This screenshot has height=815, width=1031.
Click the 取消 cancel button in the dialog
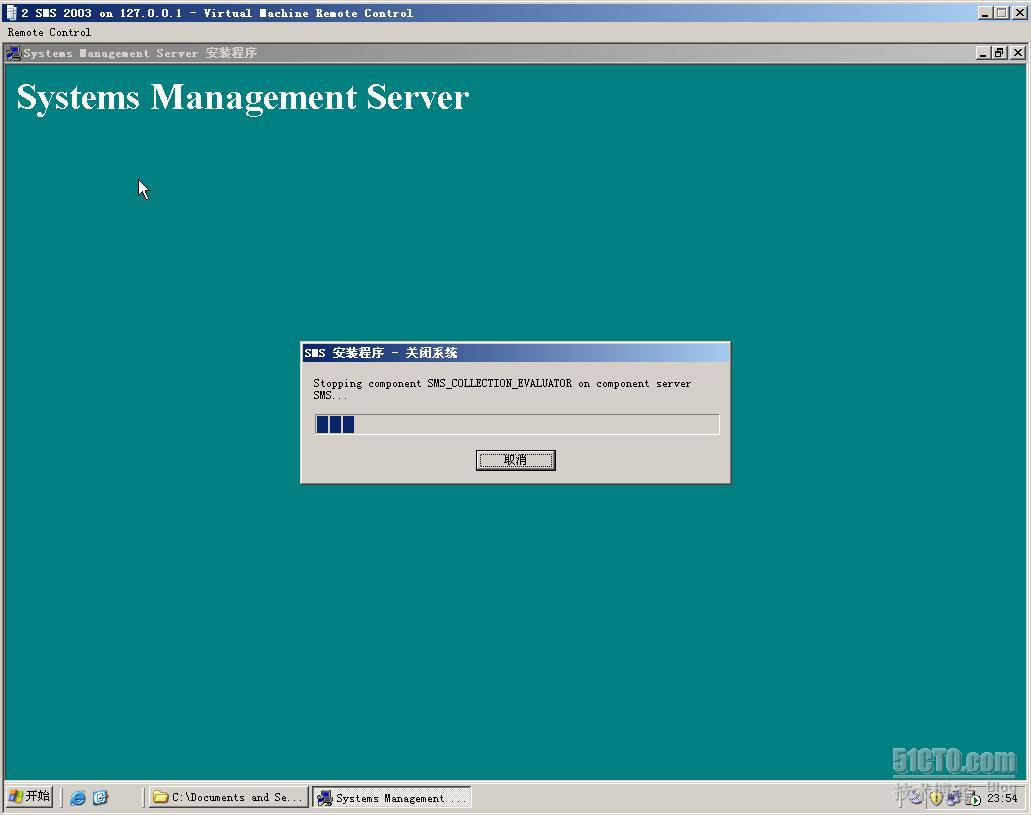pyautogui.click(x=516, y=460)
